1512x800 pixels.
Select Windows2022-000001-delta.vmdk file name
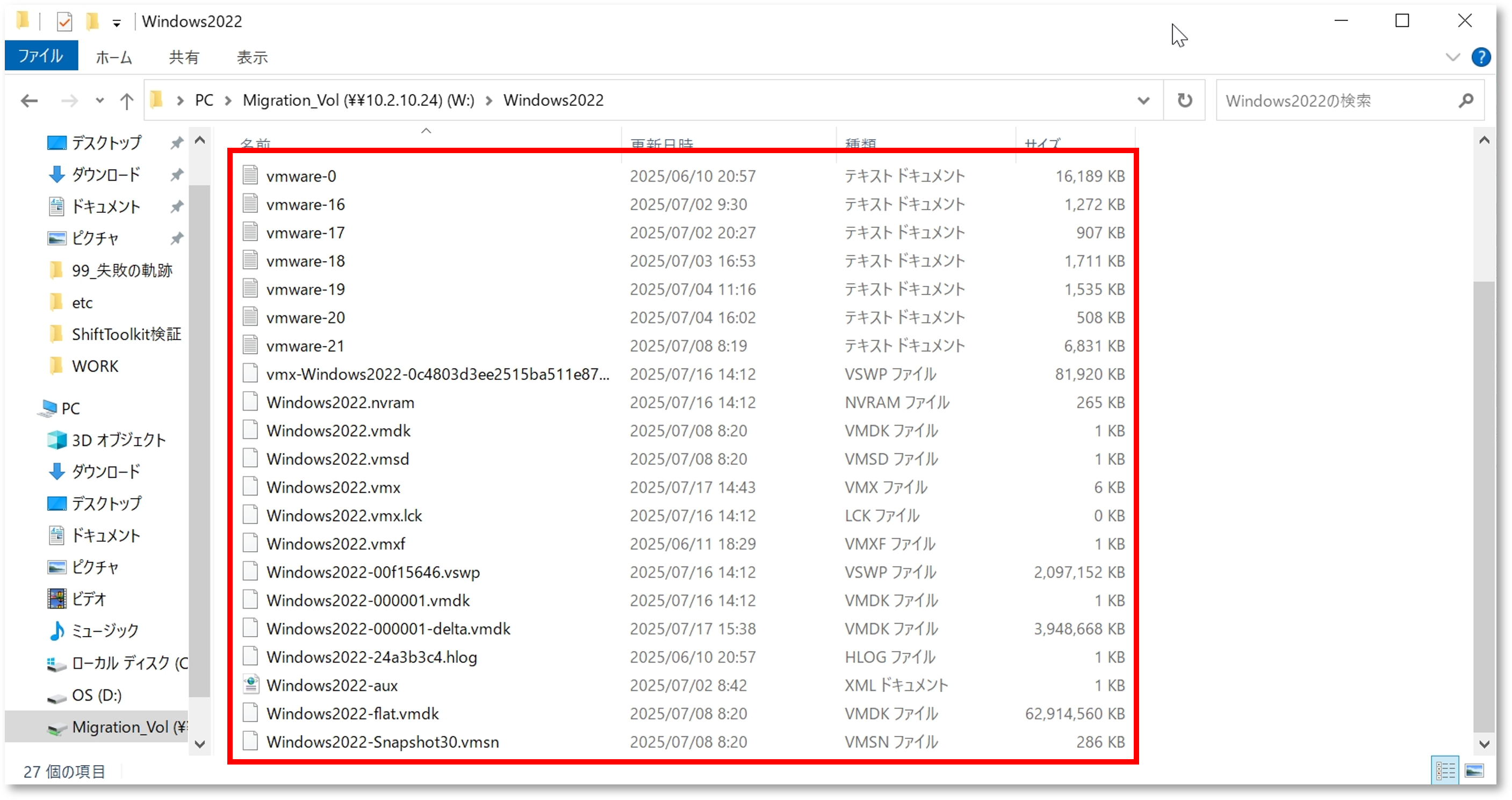pyautogui.click(x=388, y=628)
